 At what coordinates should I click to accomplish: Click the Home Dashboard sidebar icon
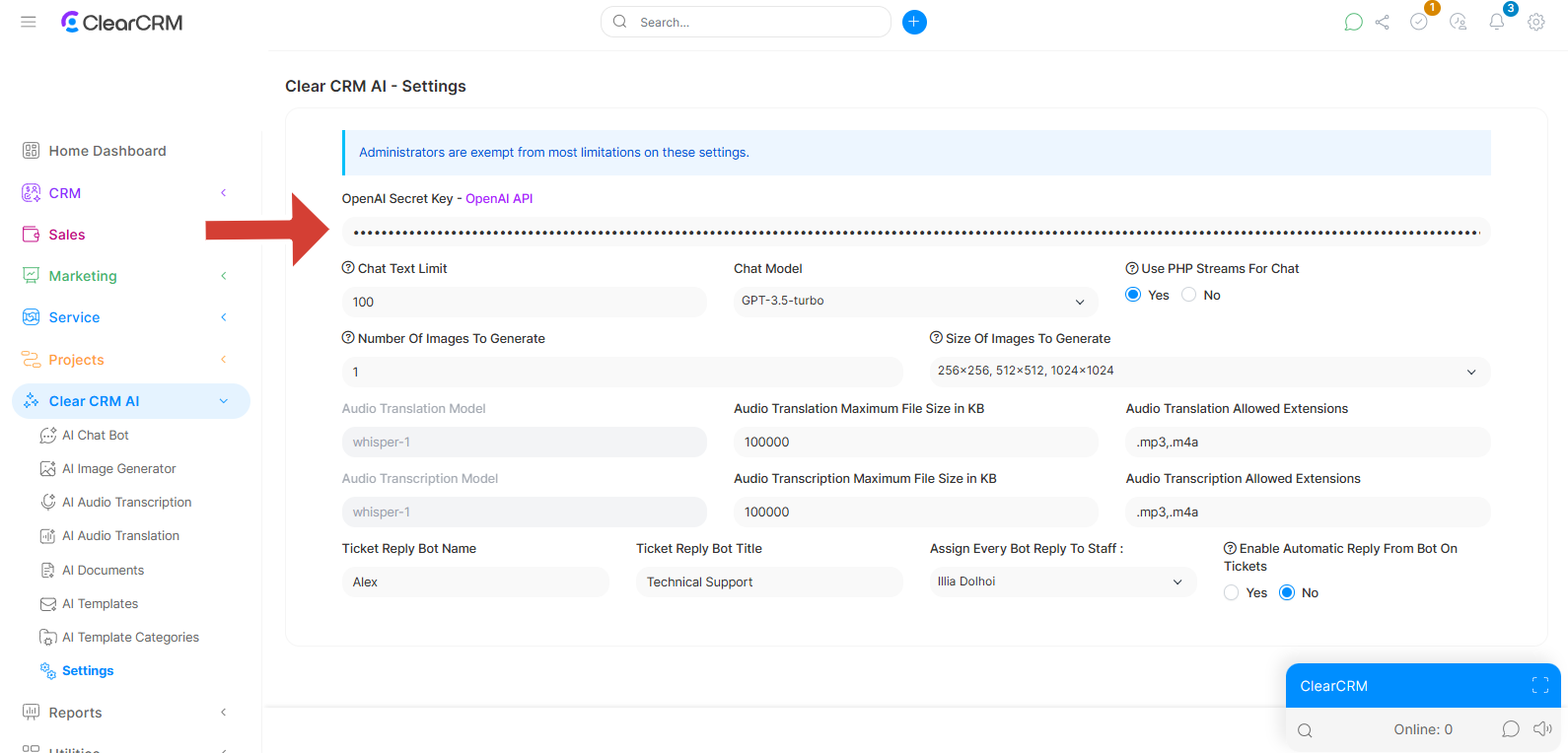31,151
